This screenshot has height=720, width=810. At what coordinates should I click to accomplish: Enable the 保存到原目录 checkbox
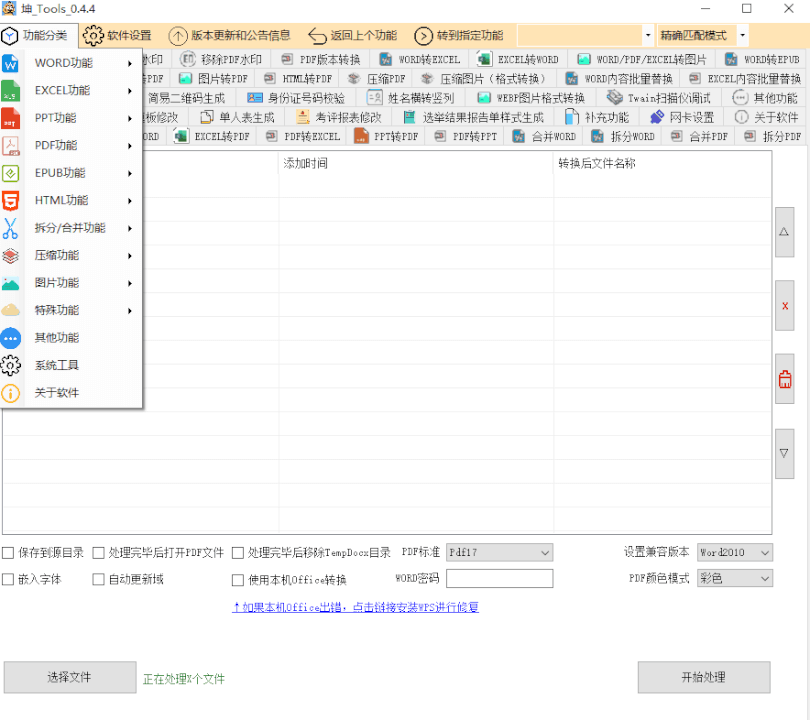[8, 552]
